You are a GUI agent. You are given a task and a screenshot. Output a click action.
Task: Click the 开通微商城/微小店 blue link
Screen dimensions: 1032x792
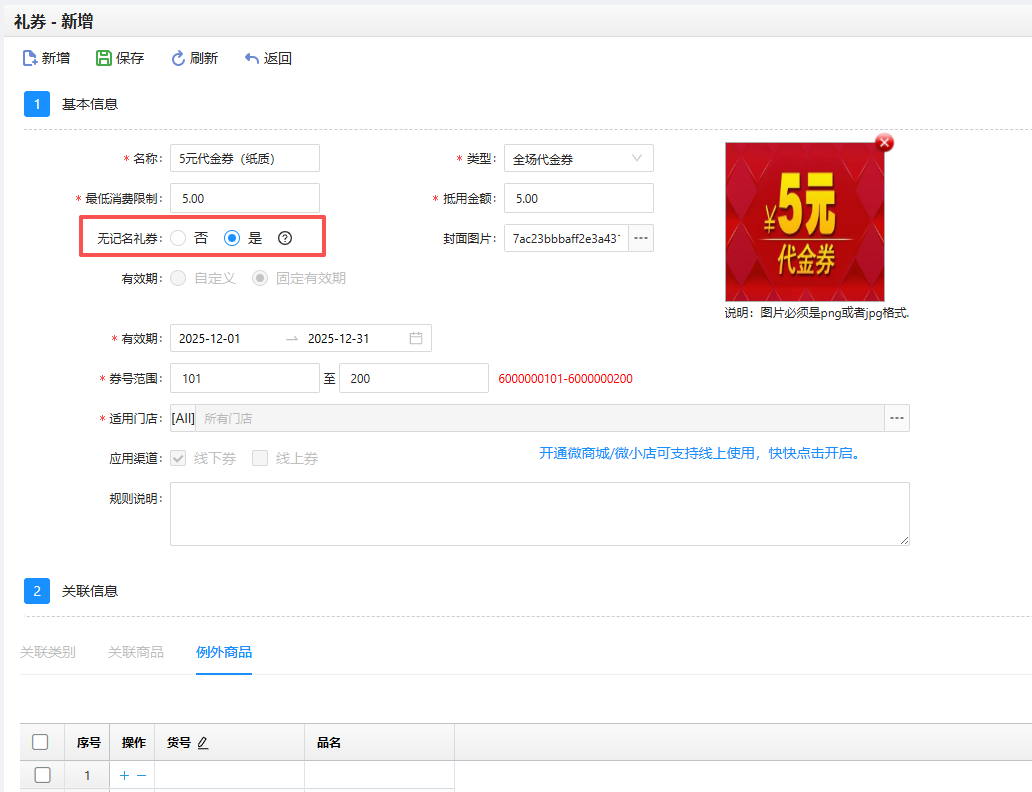coord(700,453)
